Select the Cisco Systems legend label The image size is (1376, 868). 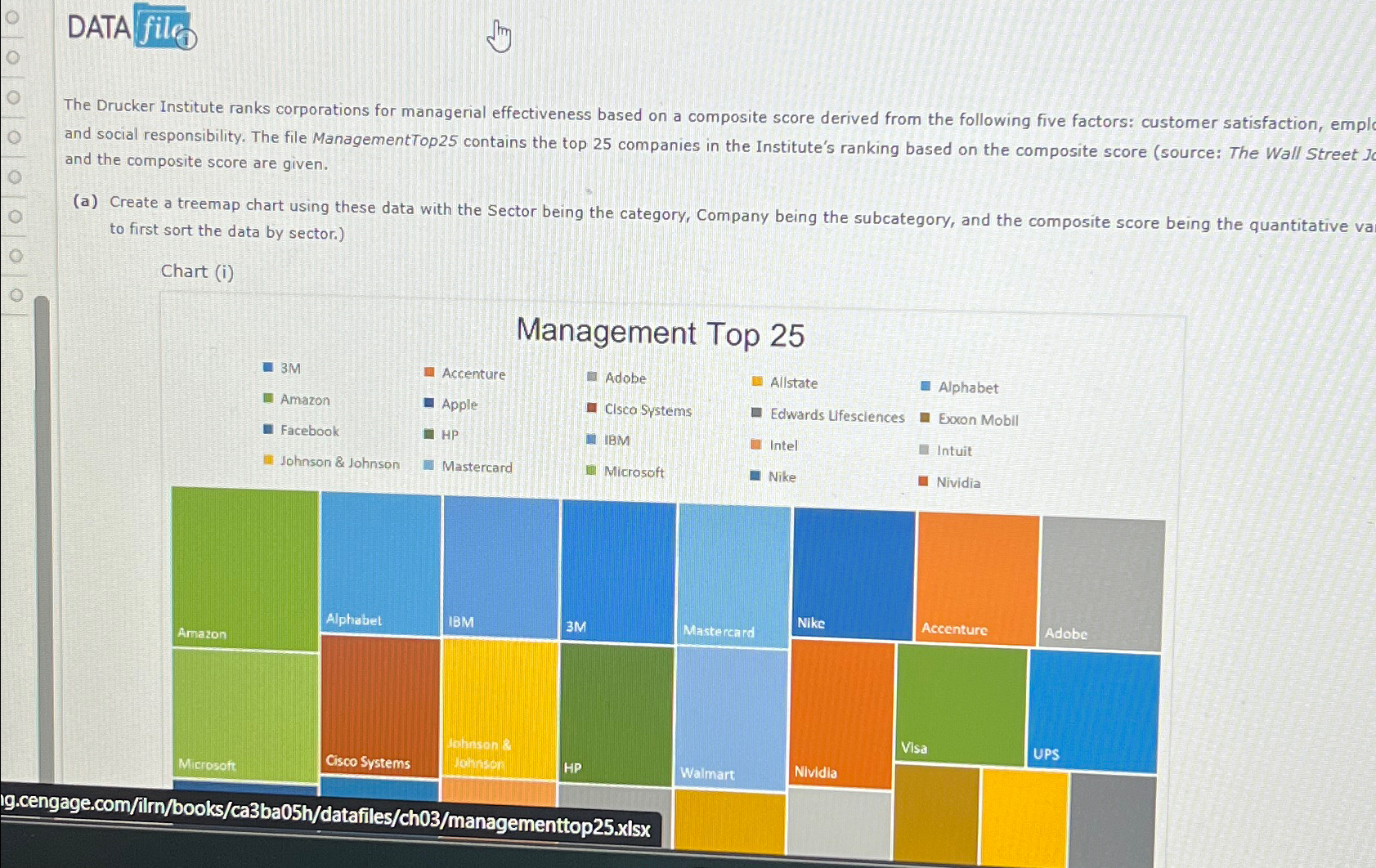click(648, 410)
